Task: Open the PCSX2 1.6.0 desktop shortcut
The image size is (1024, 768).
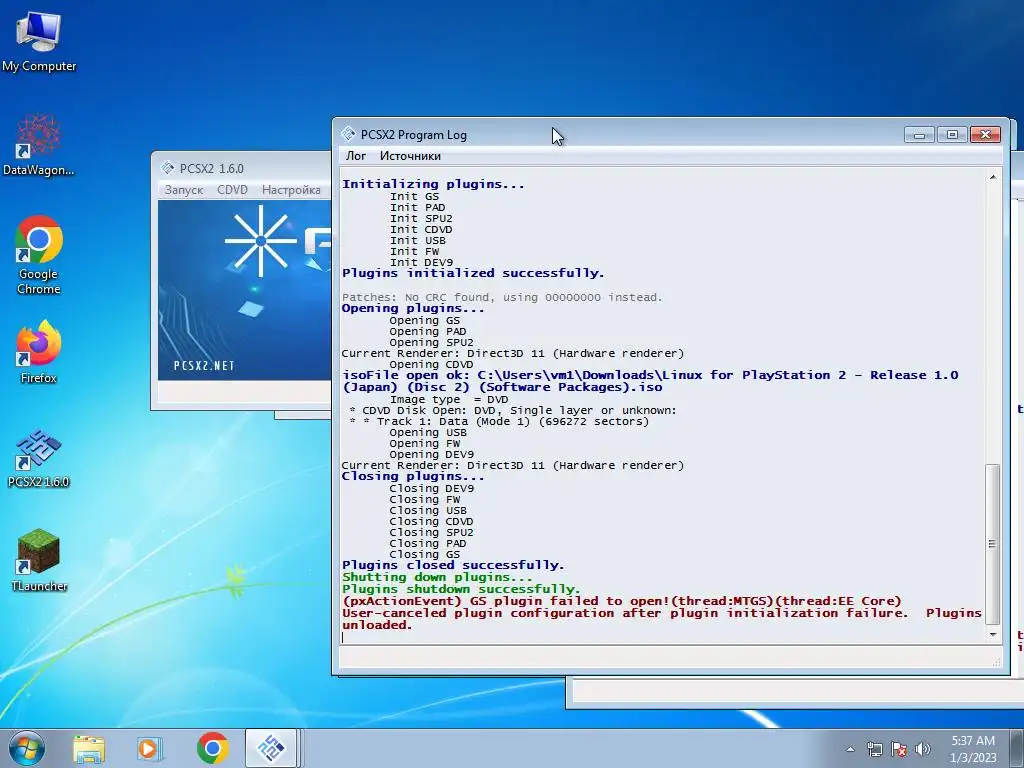Action: pos(39,457)
